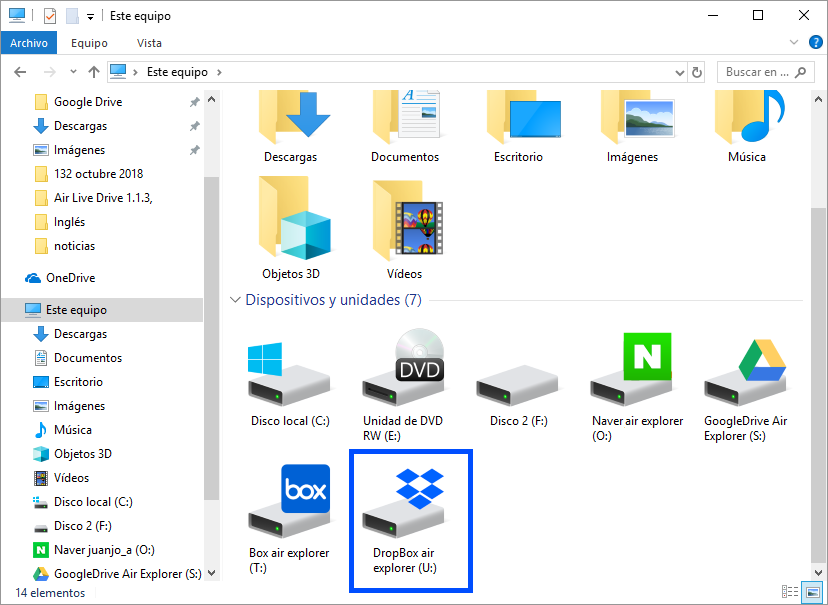
Task: Select Disco 2 (F:) in navigation pane
Action: tap(82, 526)
